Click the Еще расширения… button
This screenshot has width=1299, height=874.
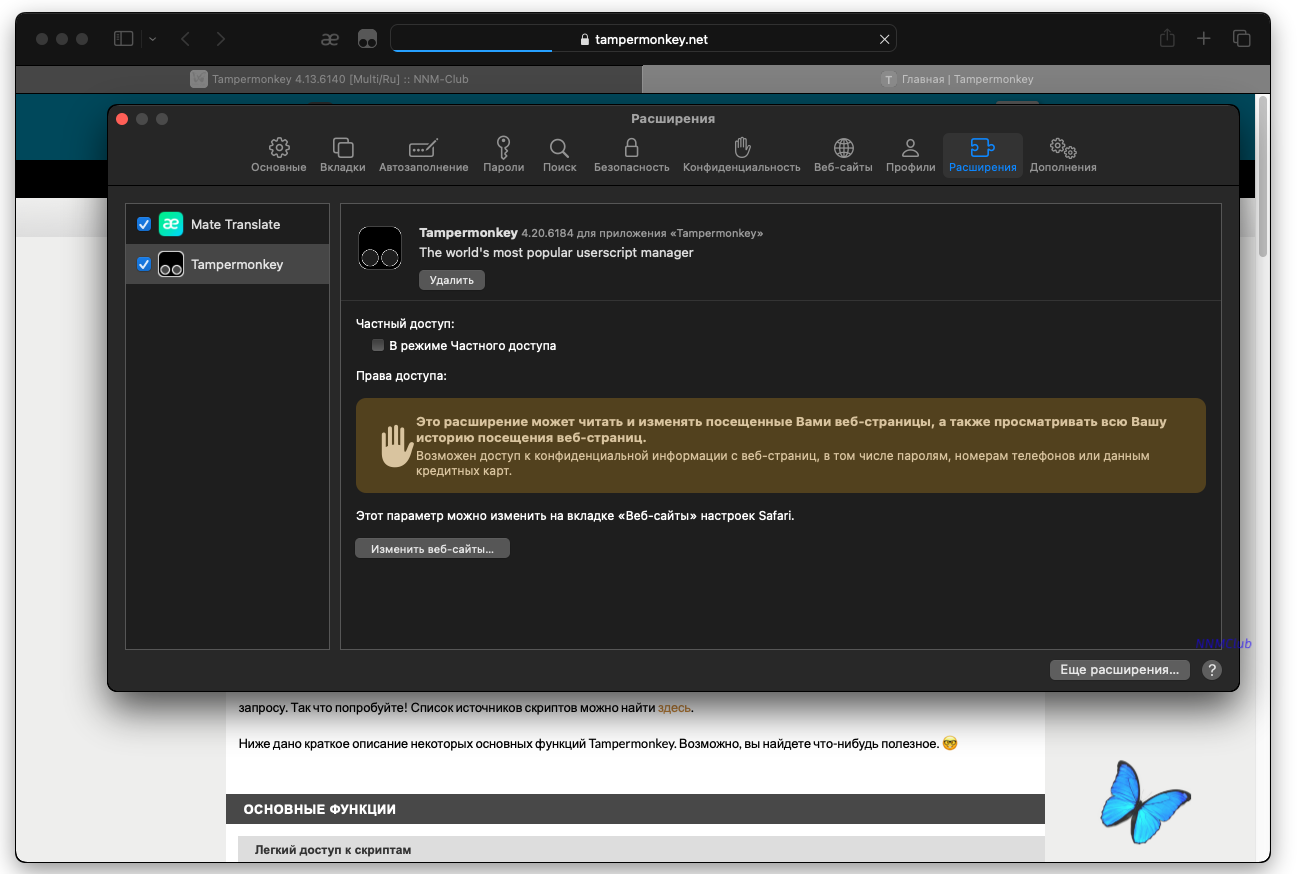click(x=1120, y=670)
